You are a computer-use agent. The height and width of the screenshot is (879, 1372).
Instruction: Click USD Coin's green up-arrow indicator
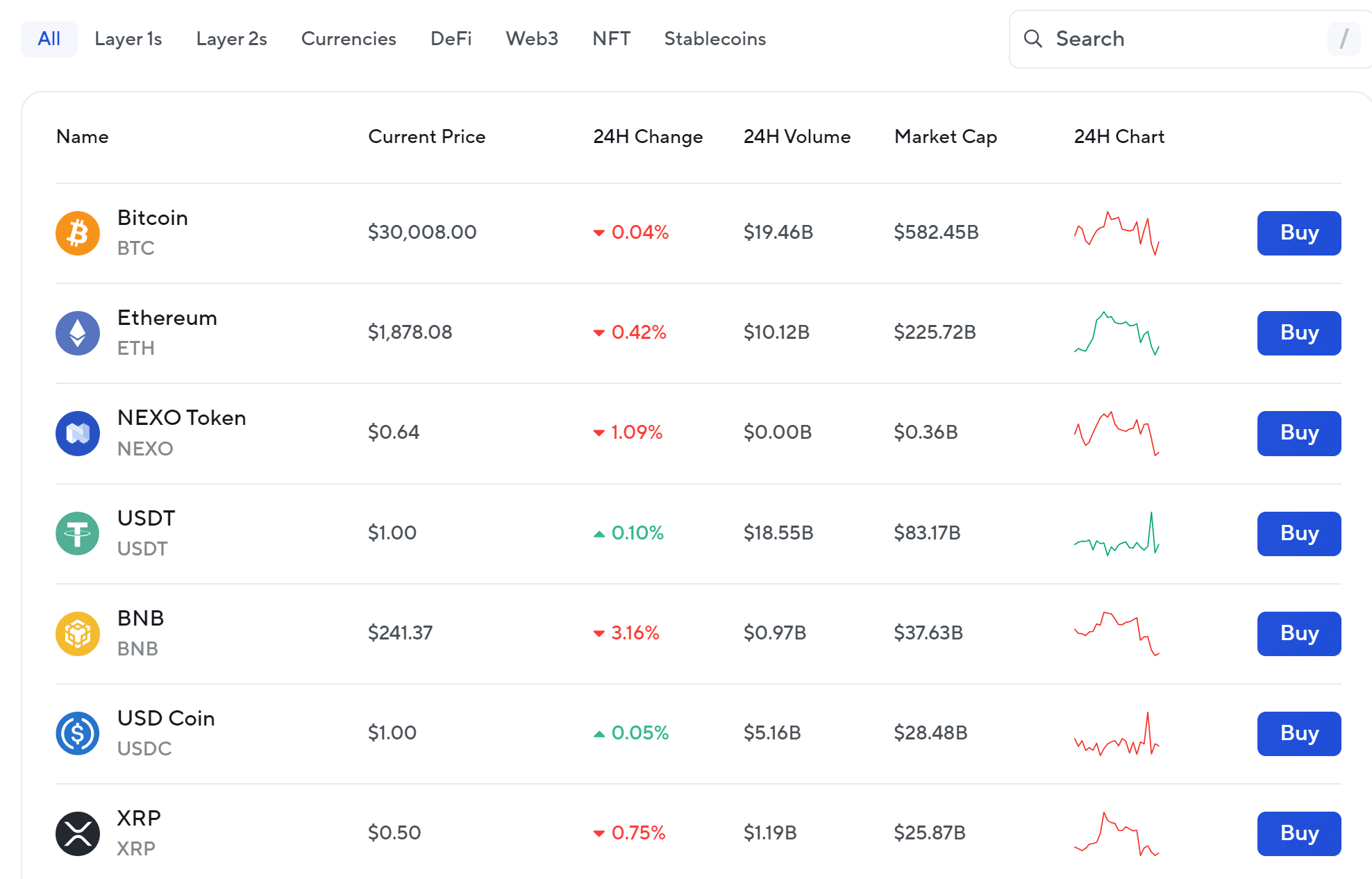599,734
